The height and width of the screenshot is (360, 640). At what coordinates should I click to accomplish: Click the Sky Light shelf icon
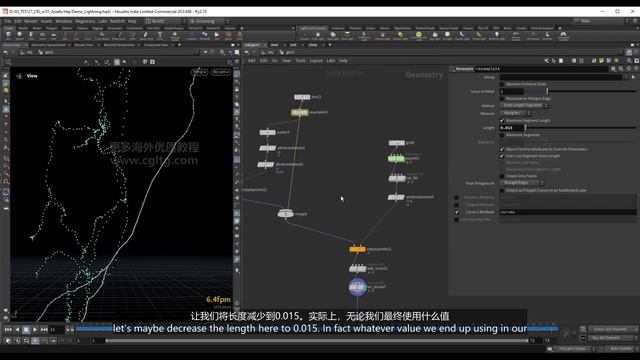click(x=435, y=36)
